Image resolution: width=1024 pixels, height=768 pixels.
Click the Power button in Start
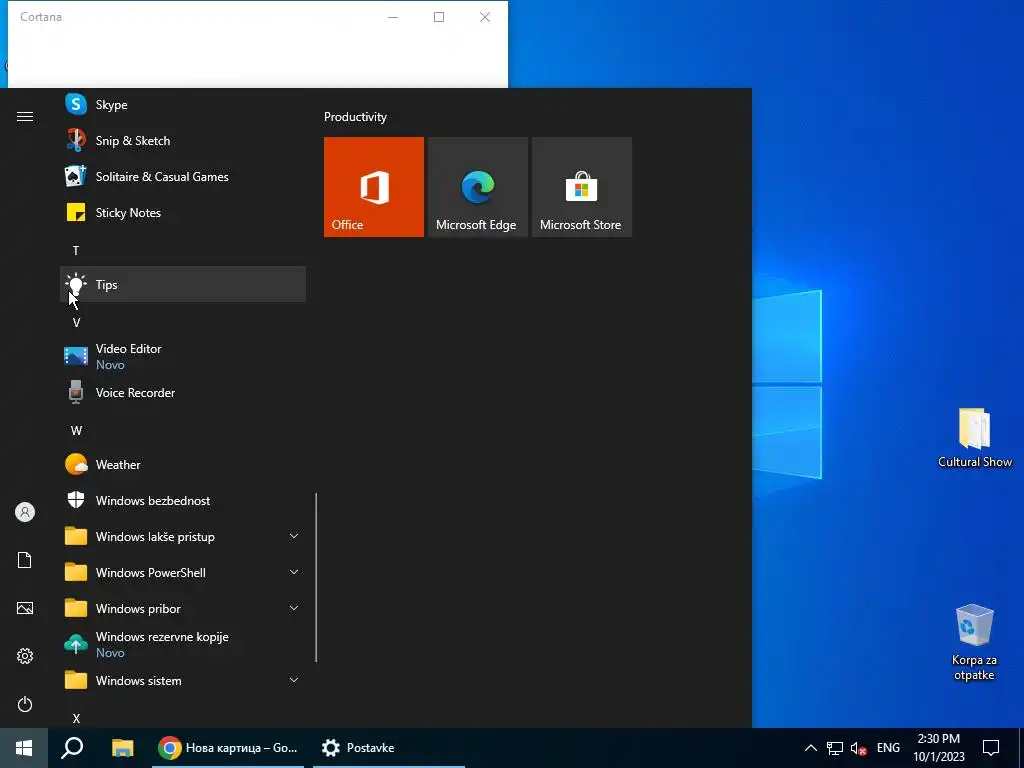point(25,704)
